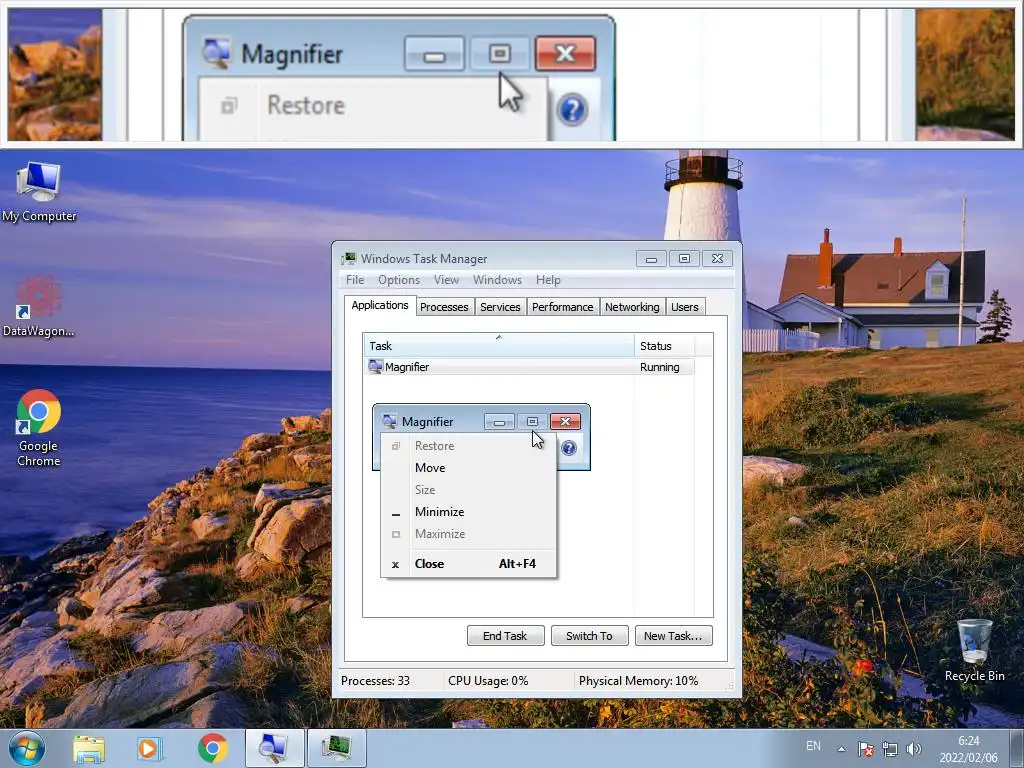Click the Magnifier help icon

[x=569, y=448]
